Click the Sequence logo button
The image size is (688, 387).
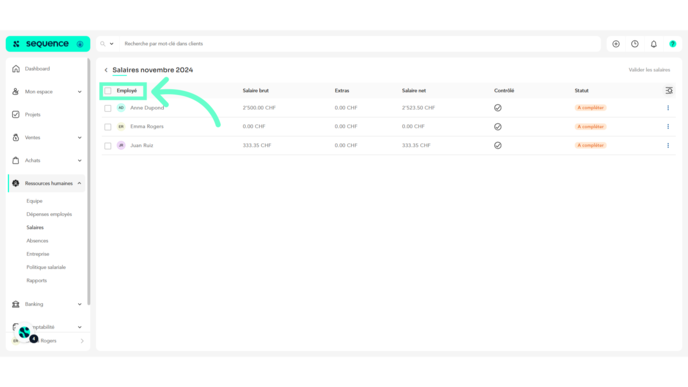click(48, 44)
